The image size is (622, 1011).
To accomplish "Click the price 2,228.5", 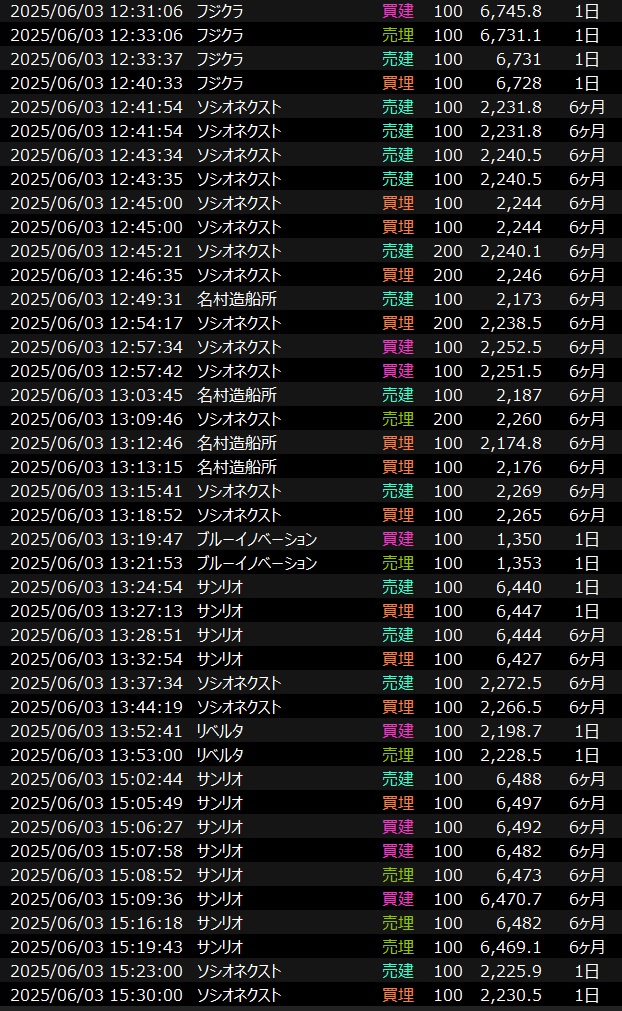I will [510, 756].
